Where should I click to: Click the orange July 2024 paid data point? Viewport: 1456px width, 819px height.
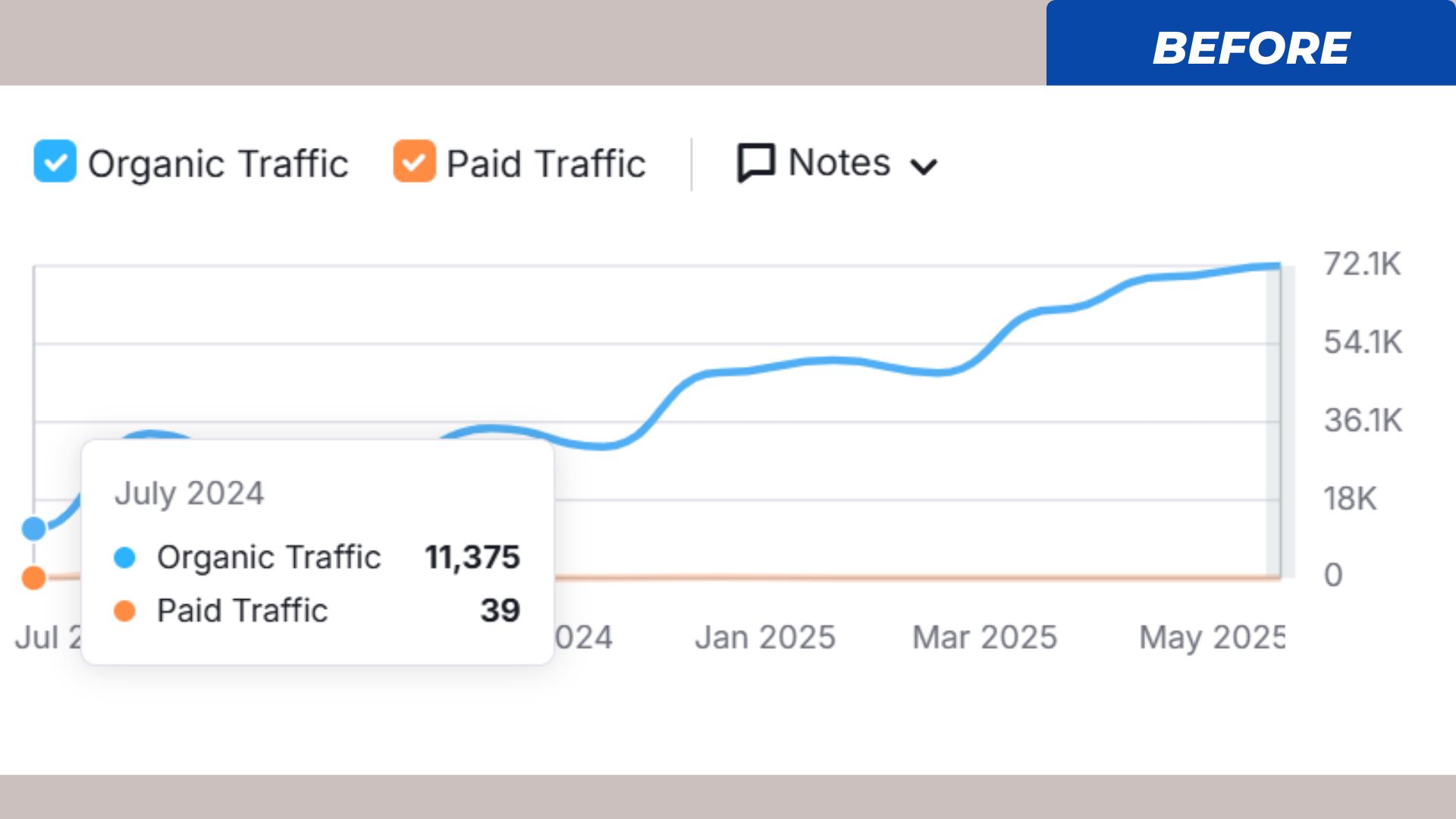point(34,578)
